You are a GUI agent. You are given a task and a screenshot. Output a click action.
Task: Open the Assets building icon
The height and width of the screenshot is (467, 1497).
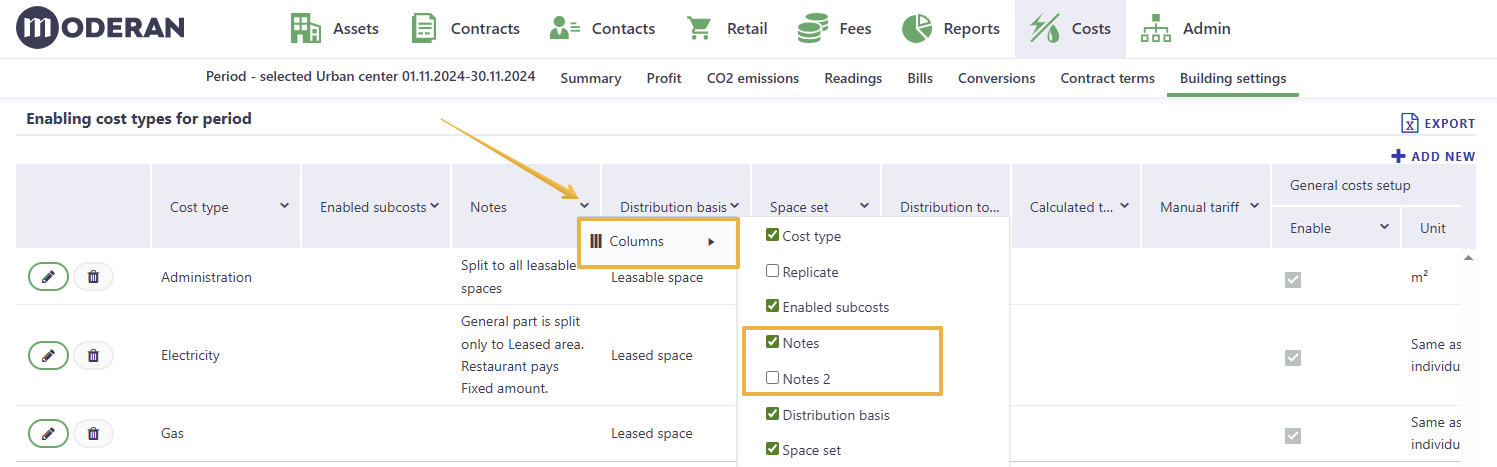click(x=305, y=28)
